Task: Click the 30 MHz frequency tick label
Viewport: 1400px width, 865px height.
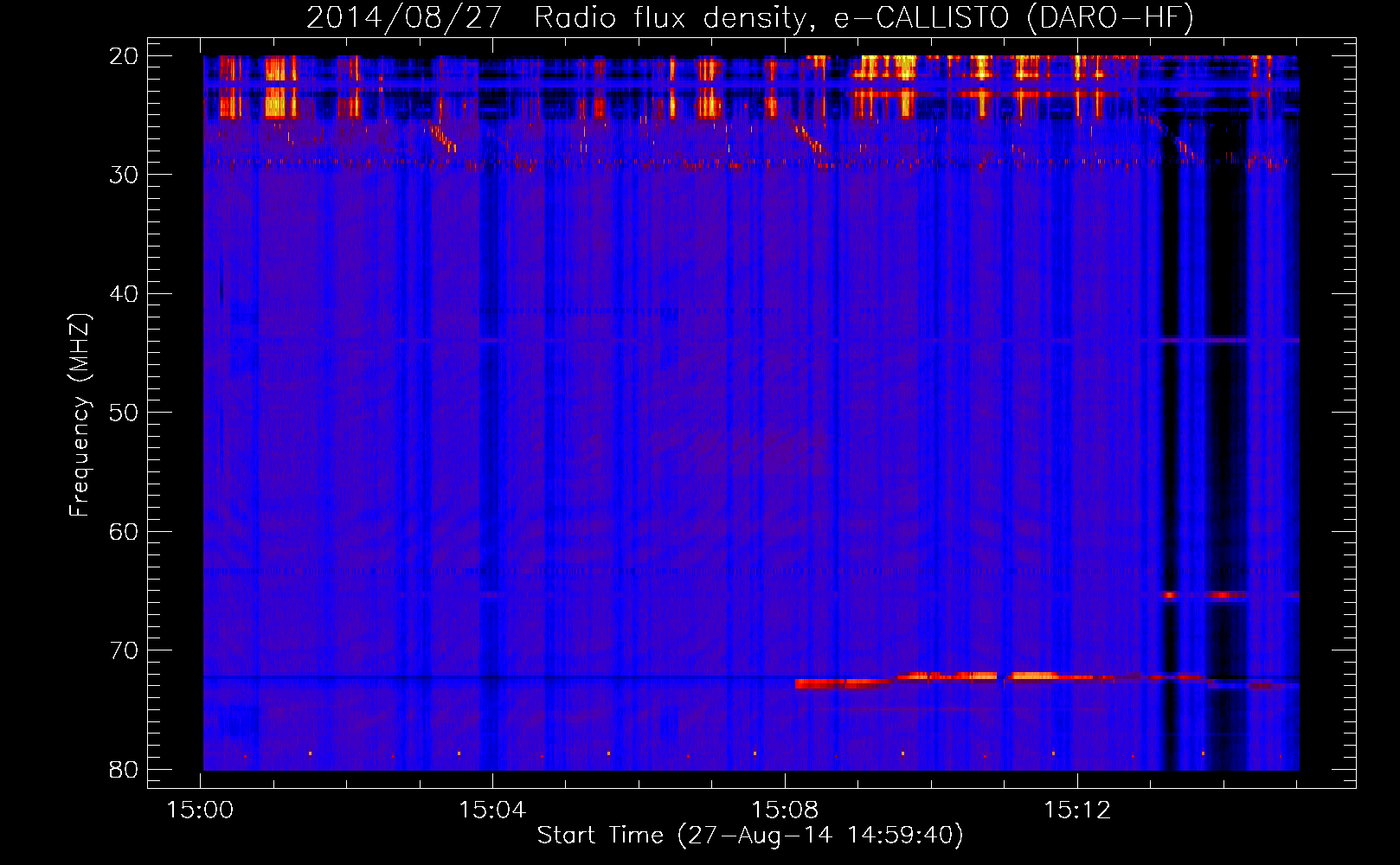Action: (x=124, y=175)
